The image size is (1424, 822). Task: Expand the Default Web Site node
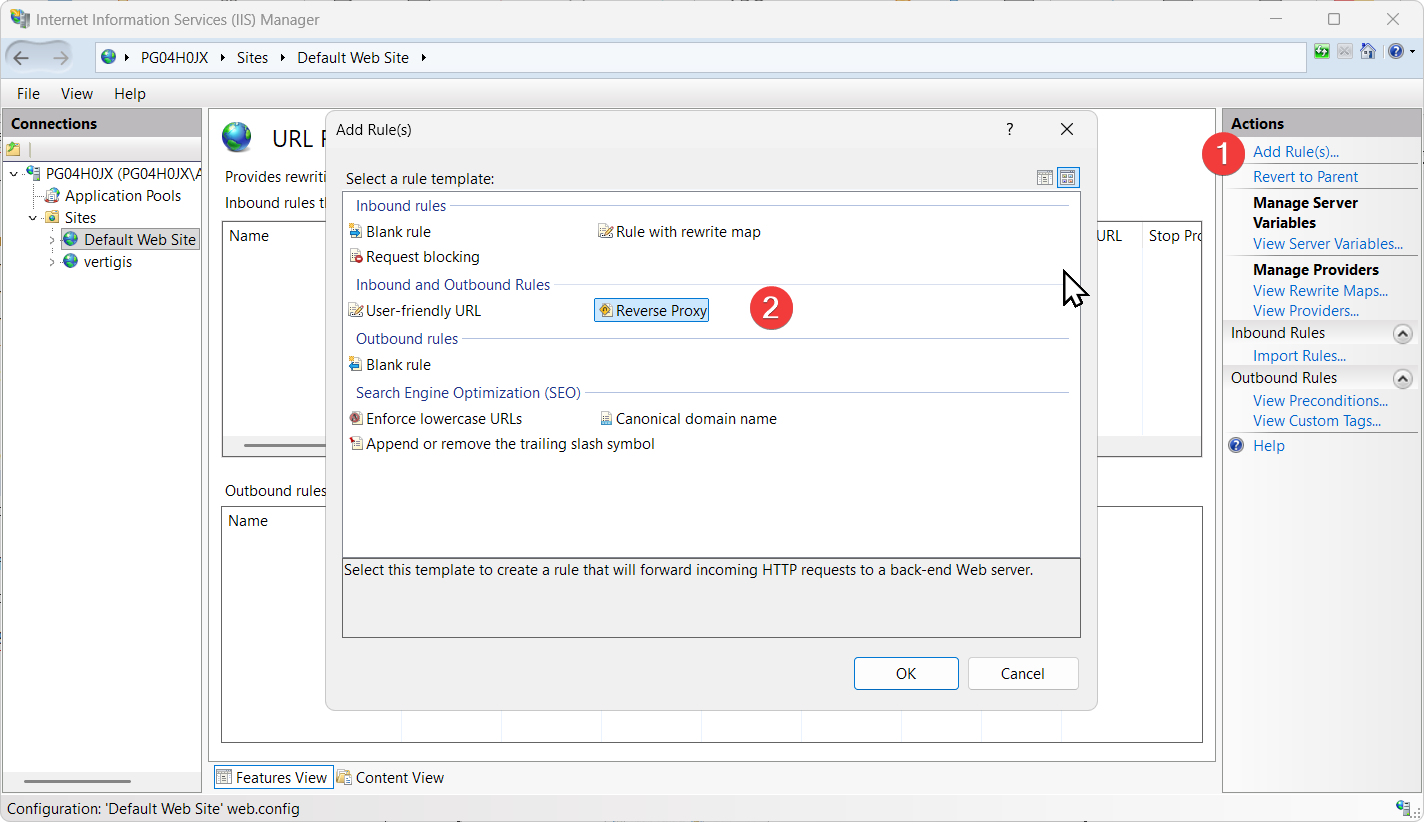(x=52, y=240)
